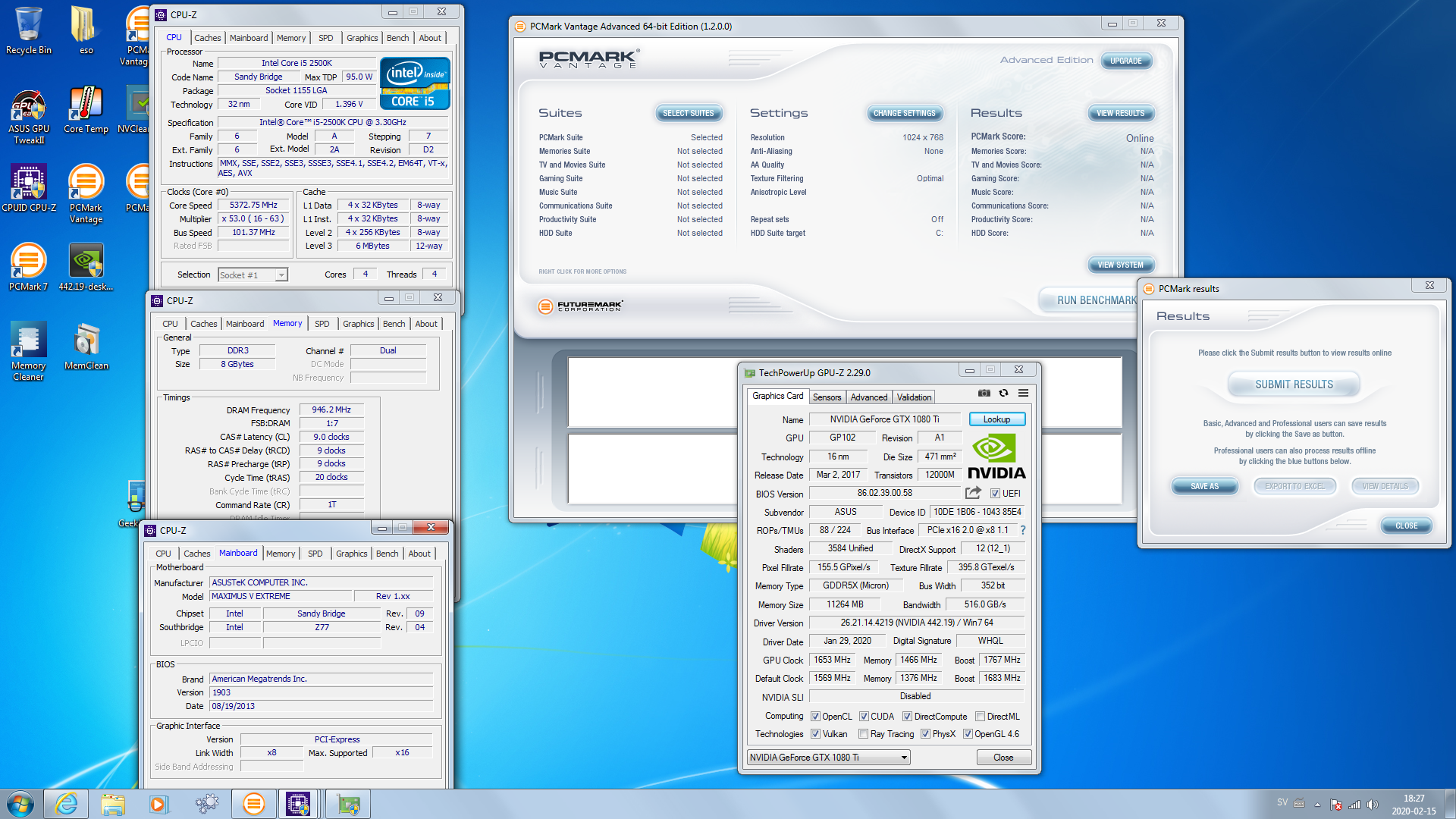Toggle the OpenGL 4.6 checkbox

tap(968, 734)
